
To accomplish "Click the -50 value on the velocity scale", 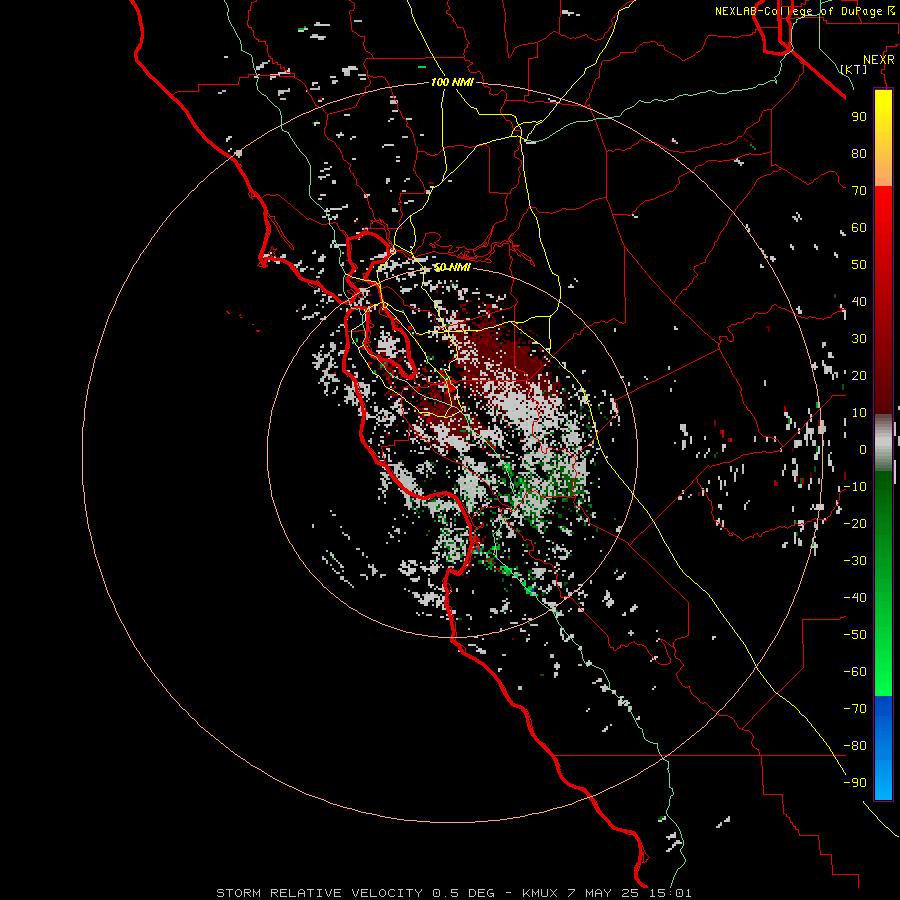I will (x=855, y=635).
